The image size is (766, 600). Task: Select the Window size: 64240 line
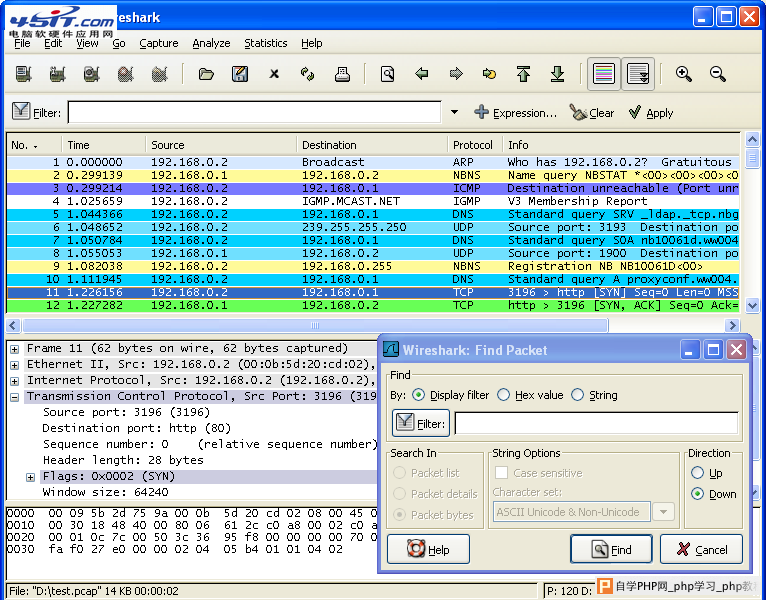[x=106, y=492]
